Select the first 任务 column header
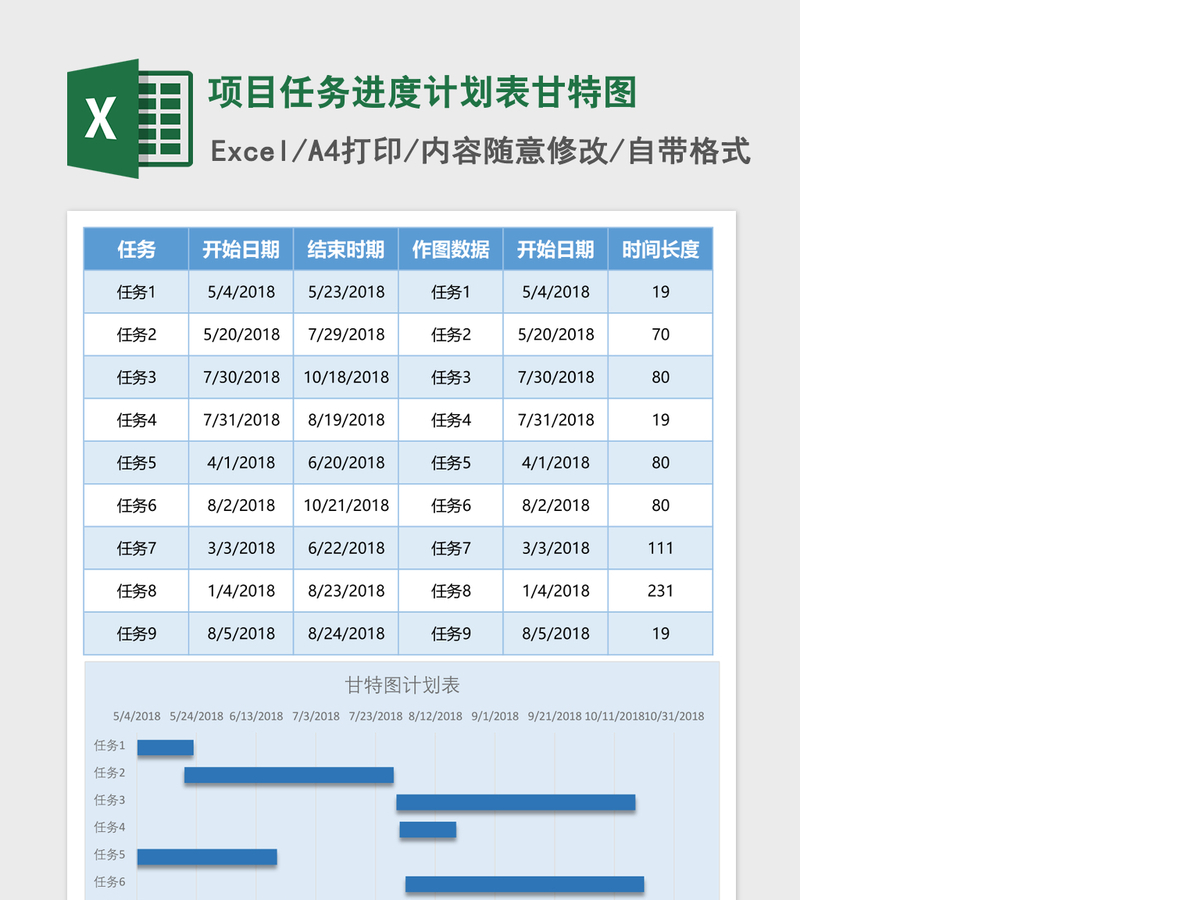 tap(136, 249)
